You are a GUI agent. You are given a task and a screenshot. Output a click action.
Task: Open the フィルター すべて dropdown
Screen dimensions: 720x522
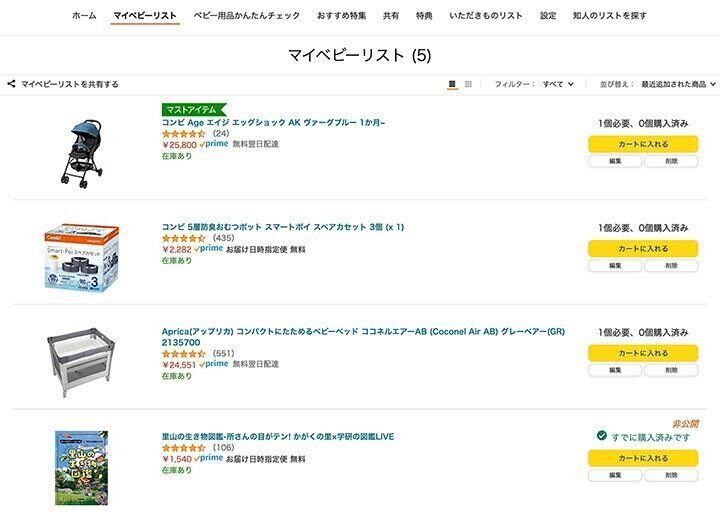pyautogui.click(x=558, y=84)
